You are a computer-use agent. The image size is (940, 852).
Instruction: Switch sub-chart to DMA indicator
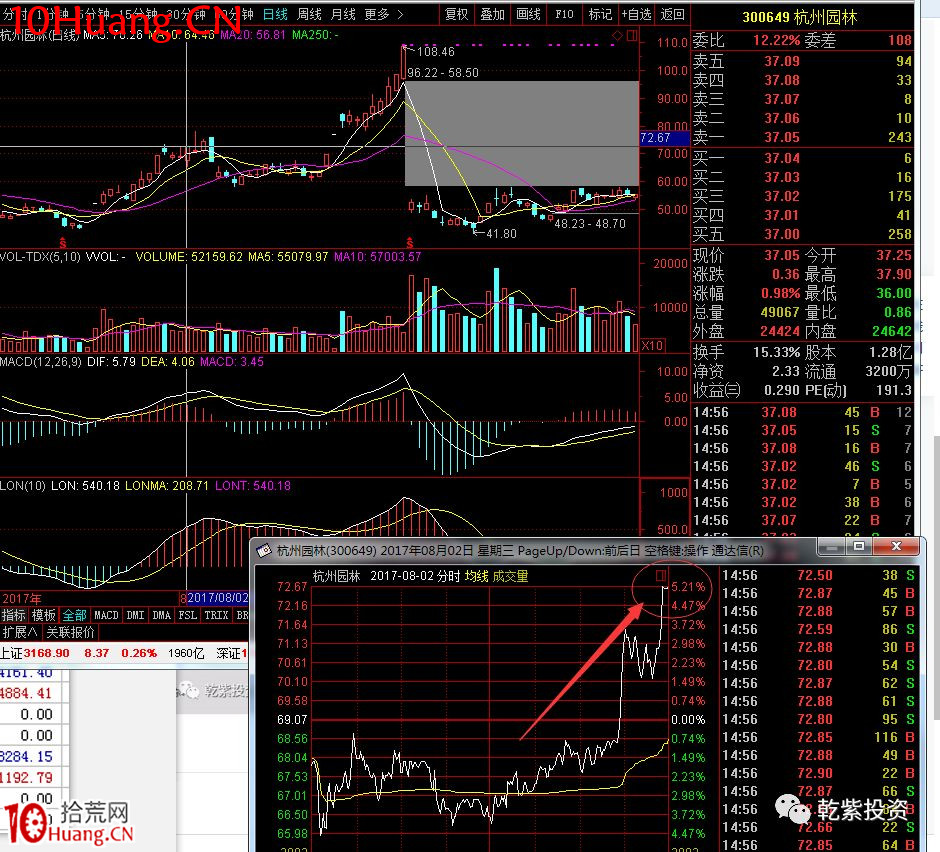tap(161, 615)
